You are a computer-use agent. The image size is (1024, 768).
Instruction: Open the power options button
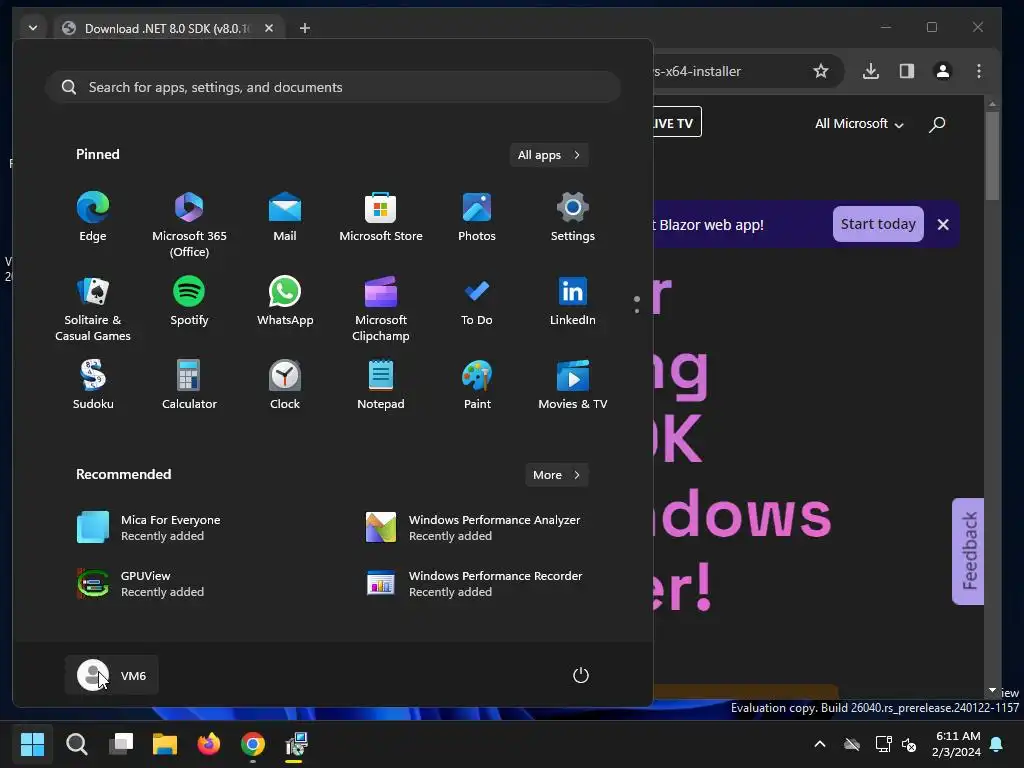[x=581, y=675]
